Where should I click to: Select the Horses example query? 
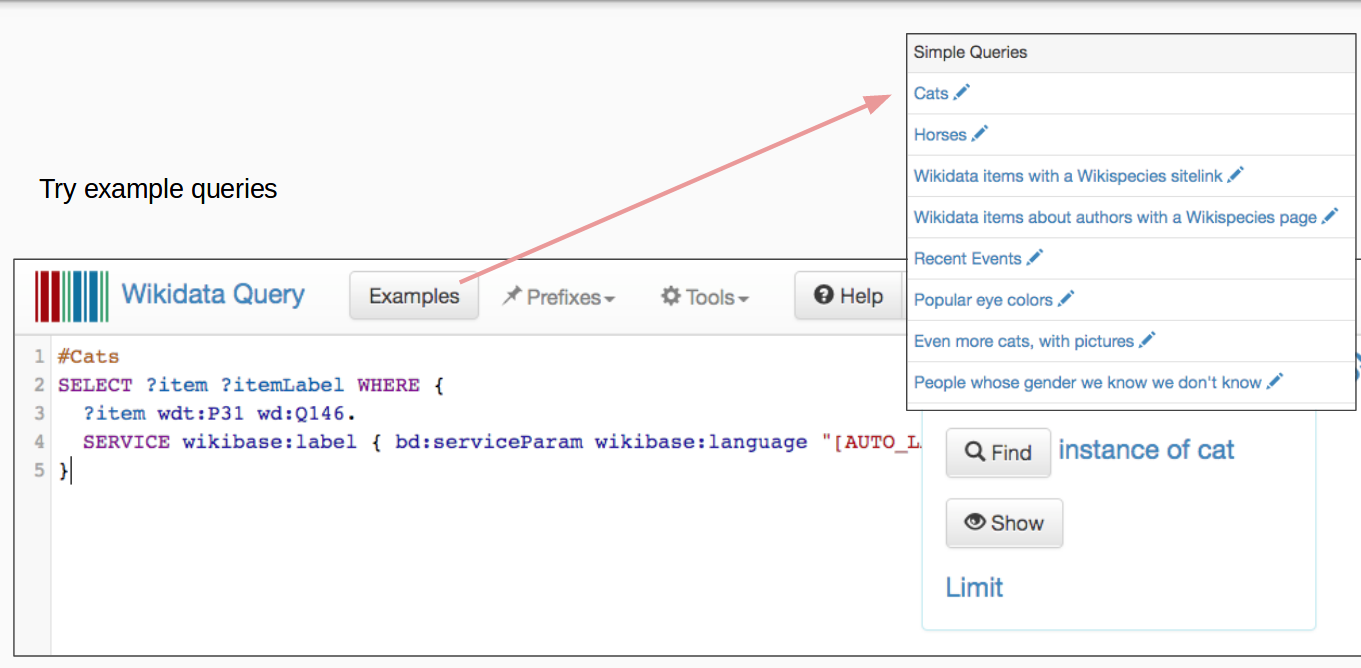point(940,134)
